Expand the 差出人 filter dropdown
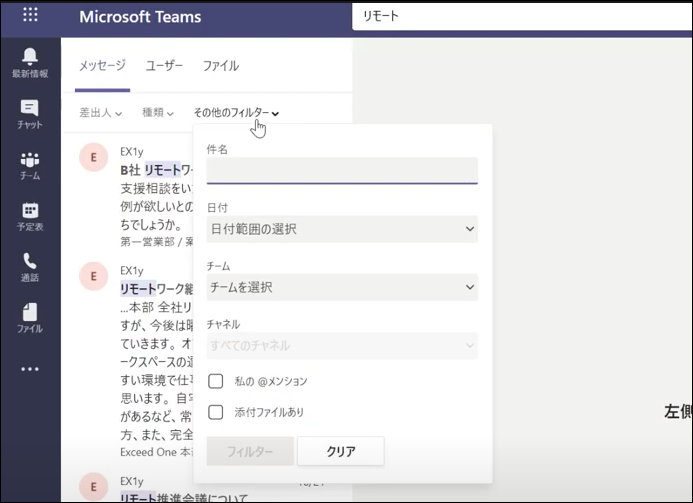693x503 pixels. 100,113
